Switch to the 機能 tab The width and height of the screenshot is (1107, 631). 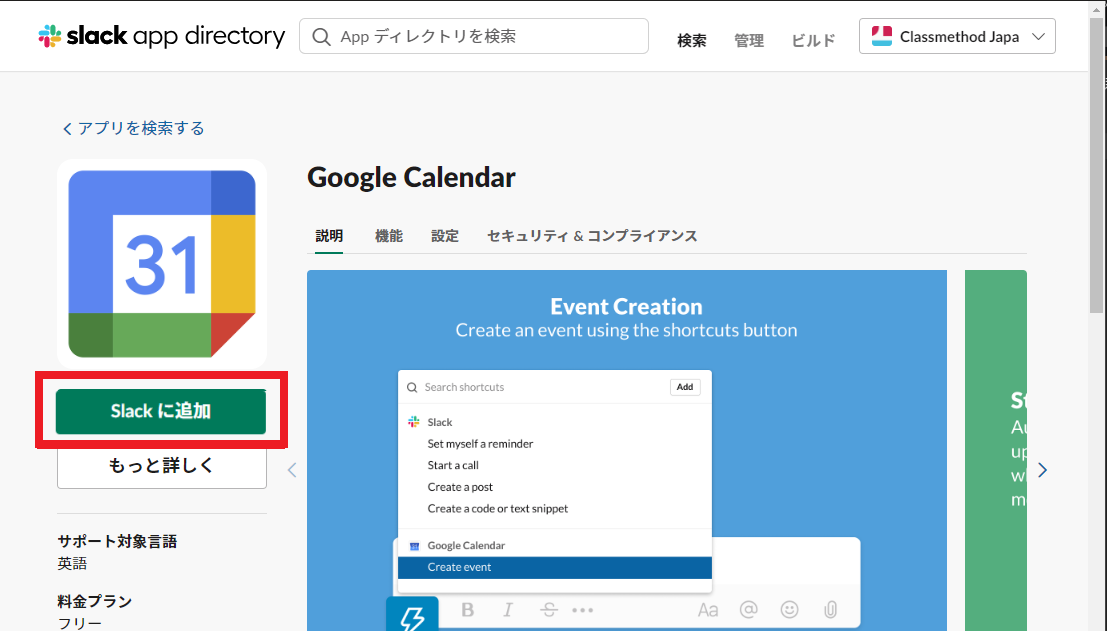click(x=389, y=235)
